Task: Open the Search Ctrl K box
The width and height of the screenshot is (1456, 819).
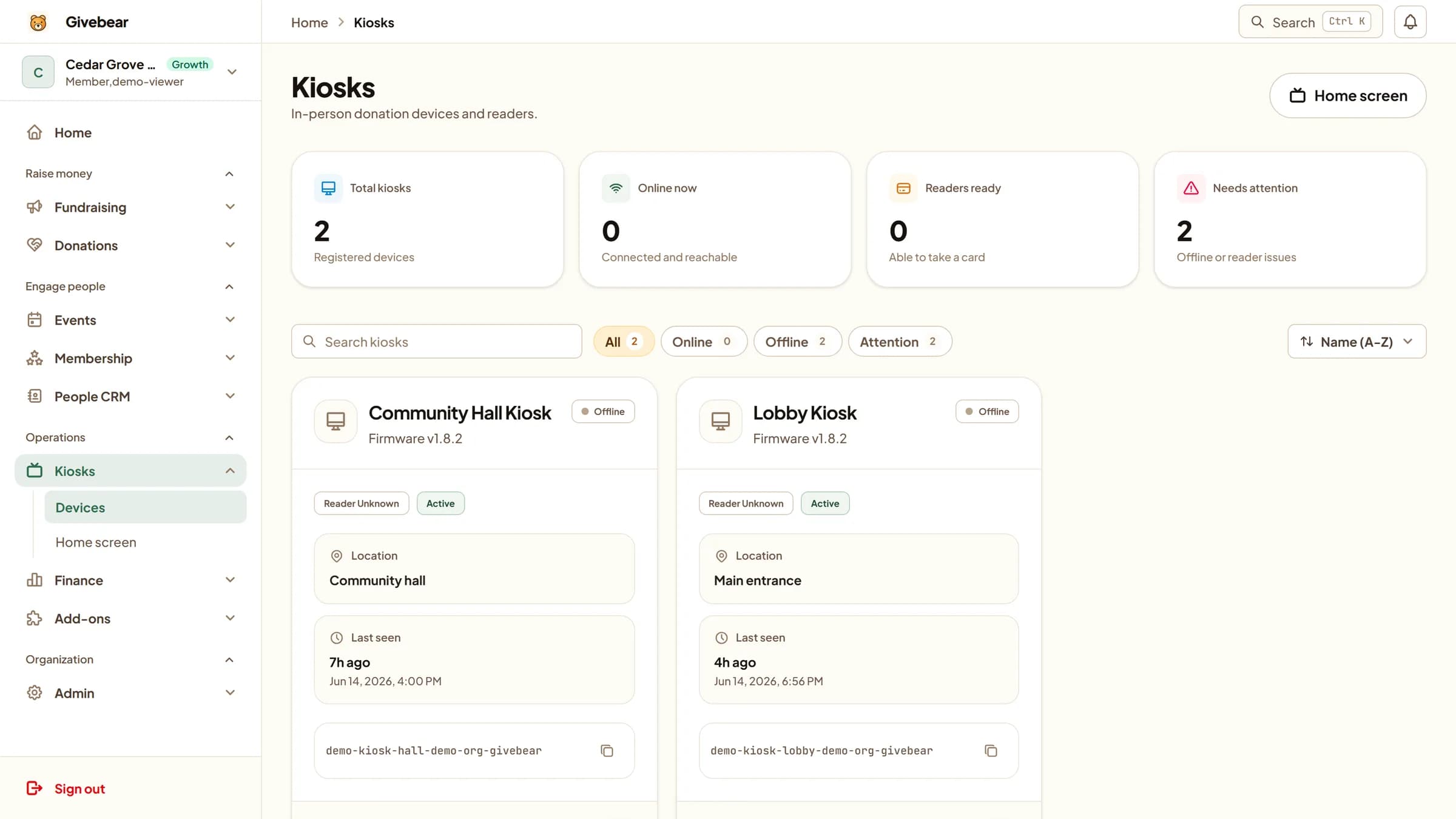Action: (1310, 22)
